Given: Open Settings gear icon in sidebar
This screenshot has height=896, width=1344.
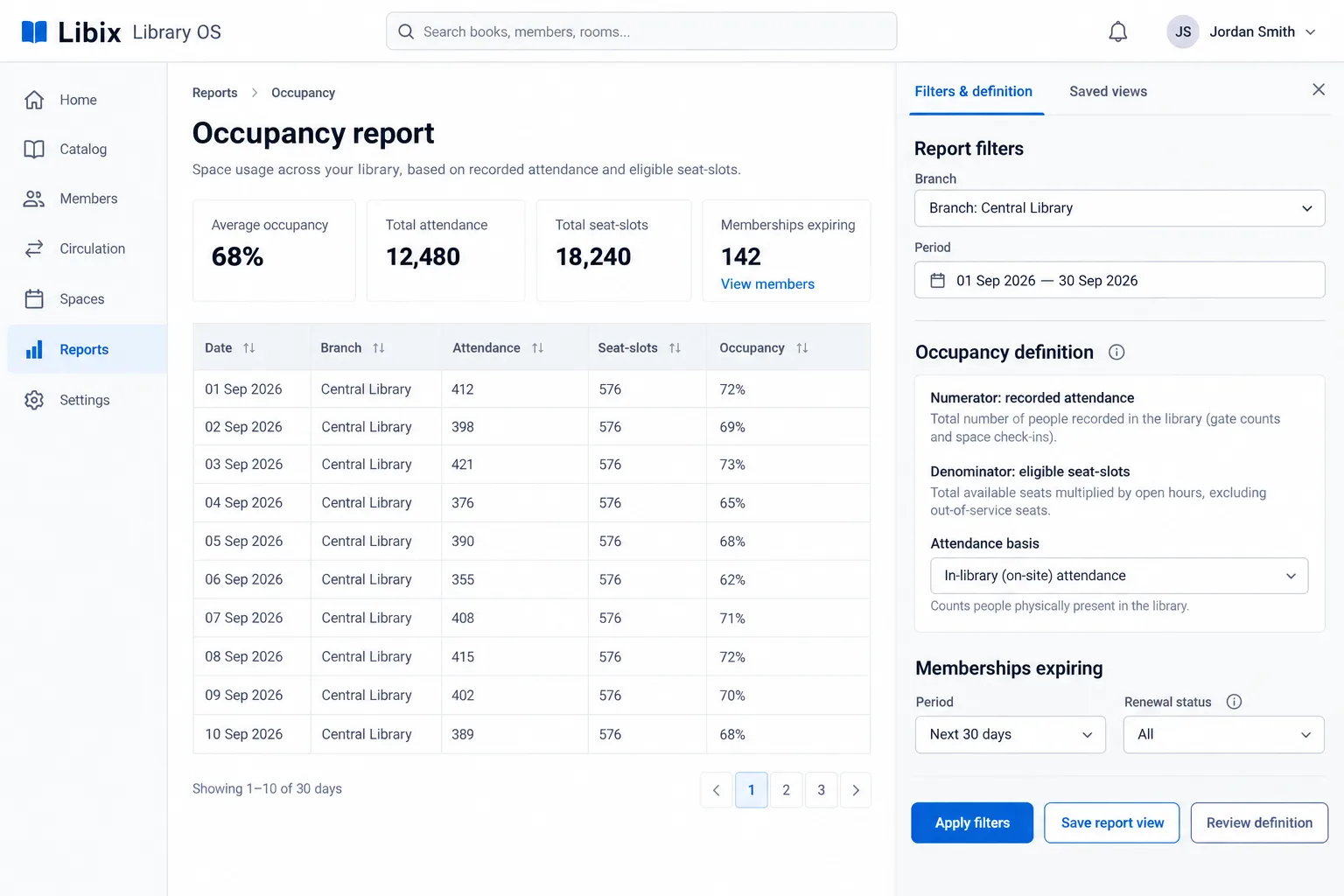Looking at the screenshot, I should tap(34, 400).
